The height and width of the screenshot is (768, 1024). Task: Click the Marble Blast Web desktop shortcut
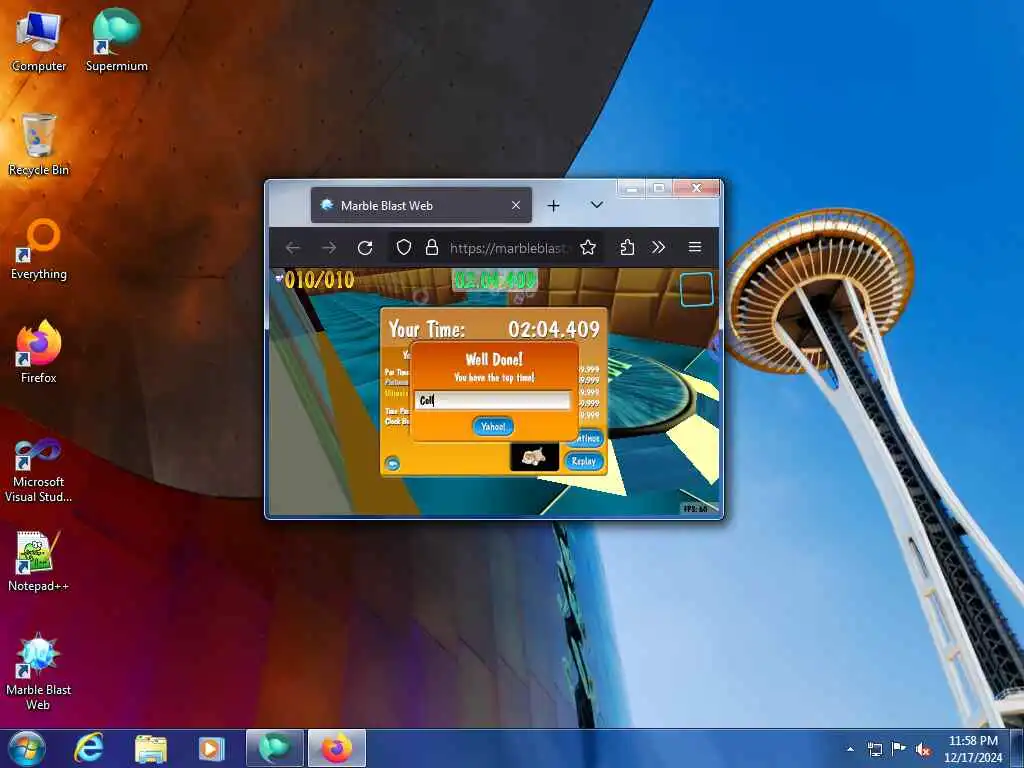(39, 673)
